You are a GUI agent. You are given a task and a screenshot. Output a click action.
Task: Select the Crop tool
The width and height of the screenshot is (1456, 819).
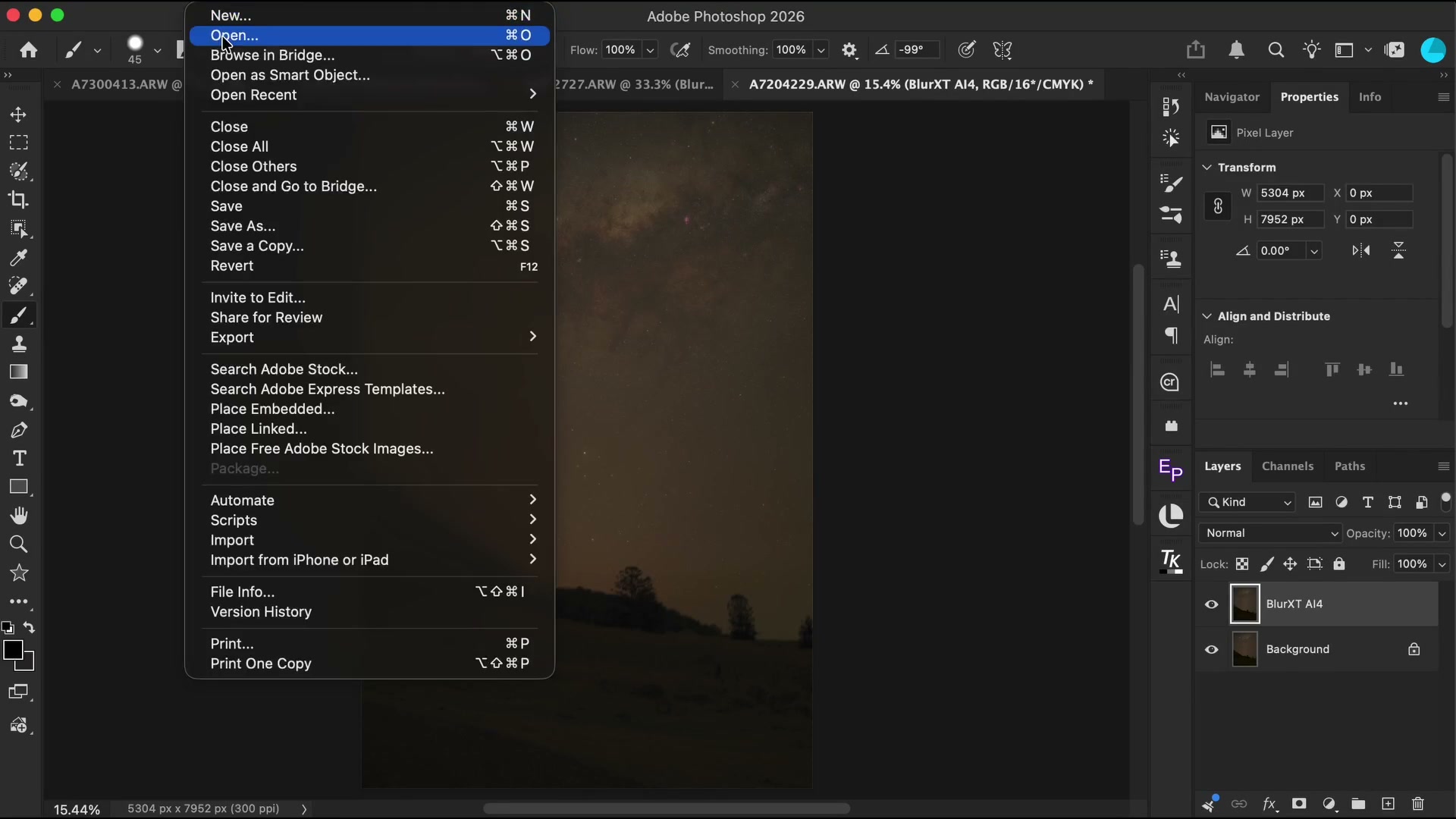[19, 200]
